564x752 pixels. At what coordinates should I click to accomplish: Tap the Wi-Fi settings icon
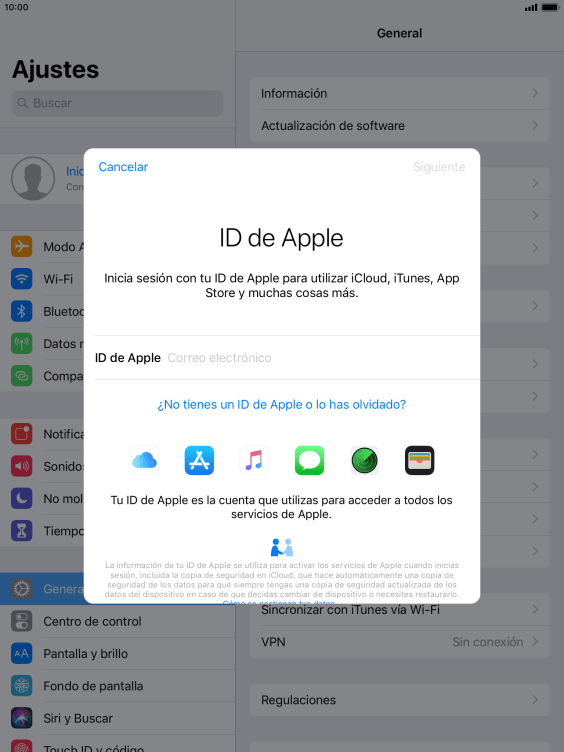[22, 279]
